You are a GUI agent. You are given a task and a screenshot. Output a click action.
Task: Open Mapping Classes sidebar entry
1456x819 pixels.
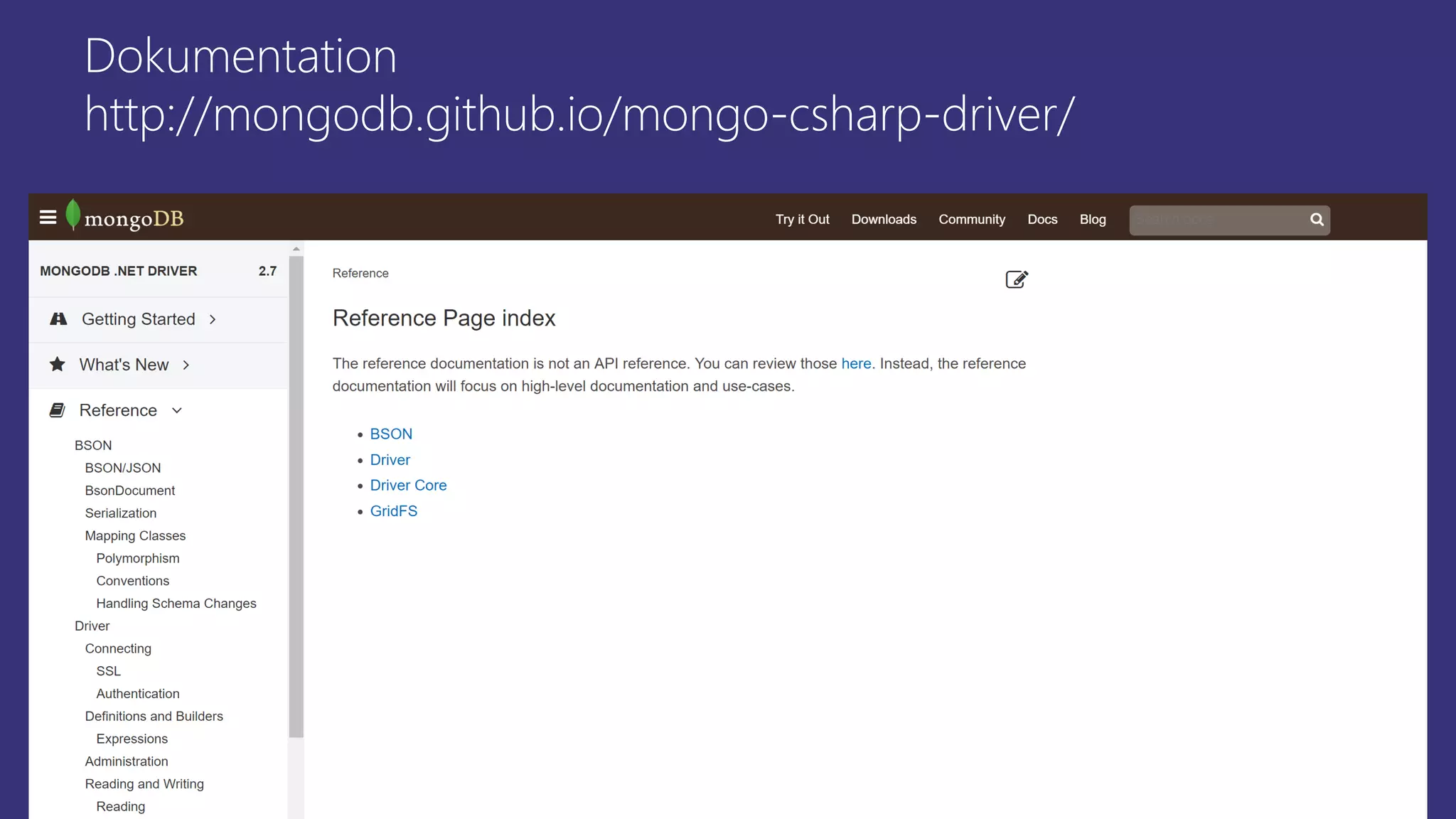[135, 536]
